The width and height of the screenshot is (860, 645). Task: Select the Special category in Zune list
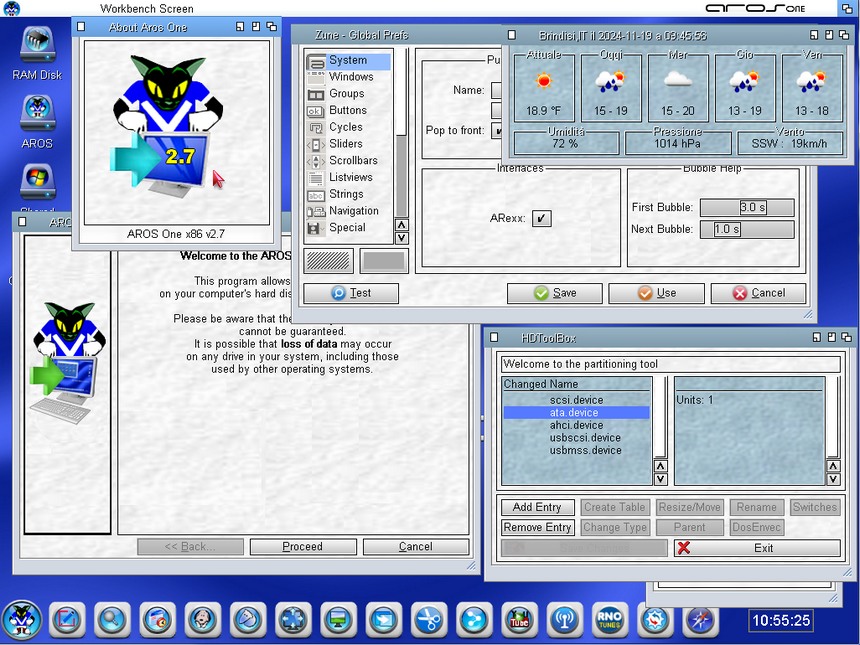pyautogui.click(x=348, y=228)
